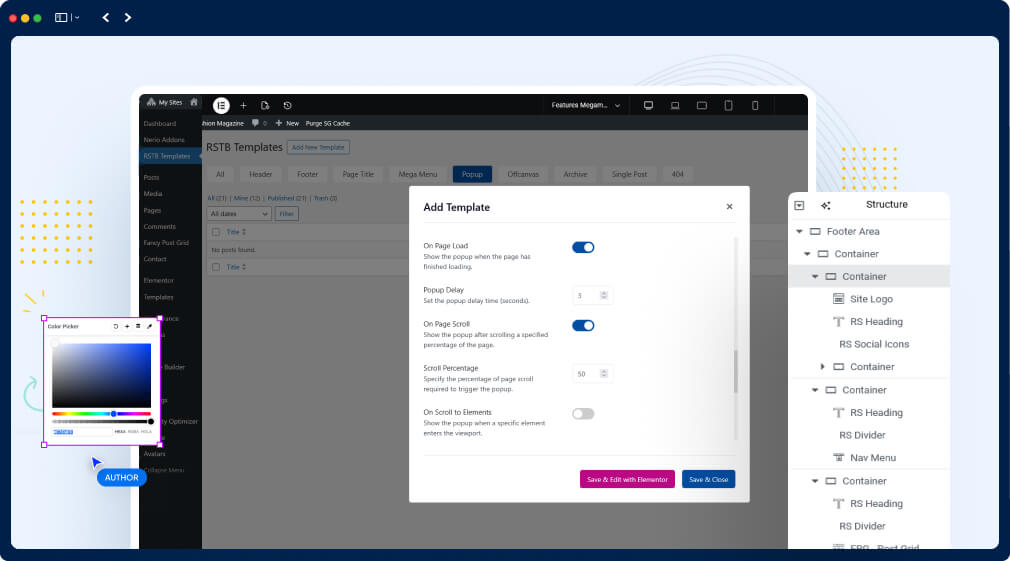Viewport: 1010px width, 561px height.
Task: Open the Elementor menu logo button
Action: pos(221,105)
